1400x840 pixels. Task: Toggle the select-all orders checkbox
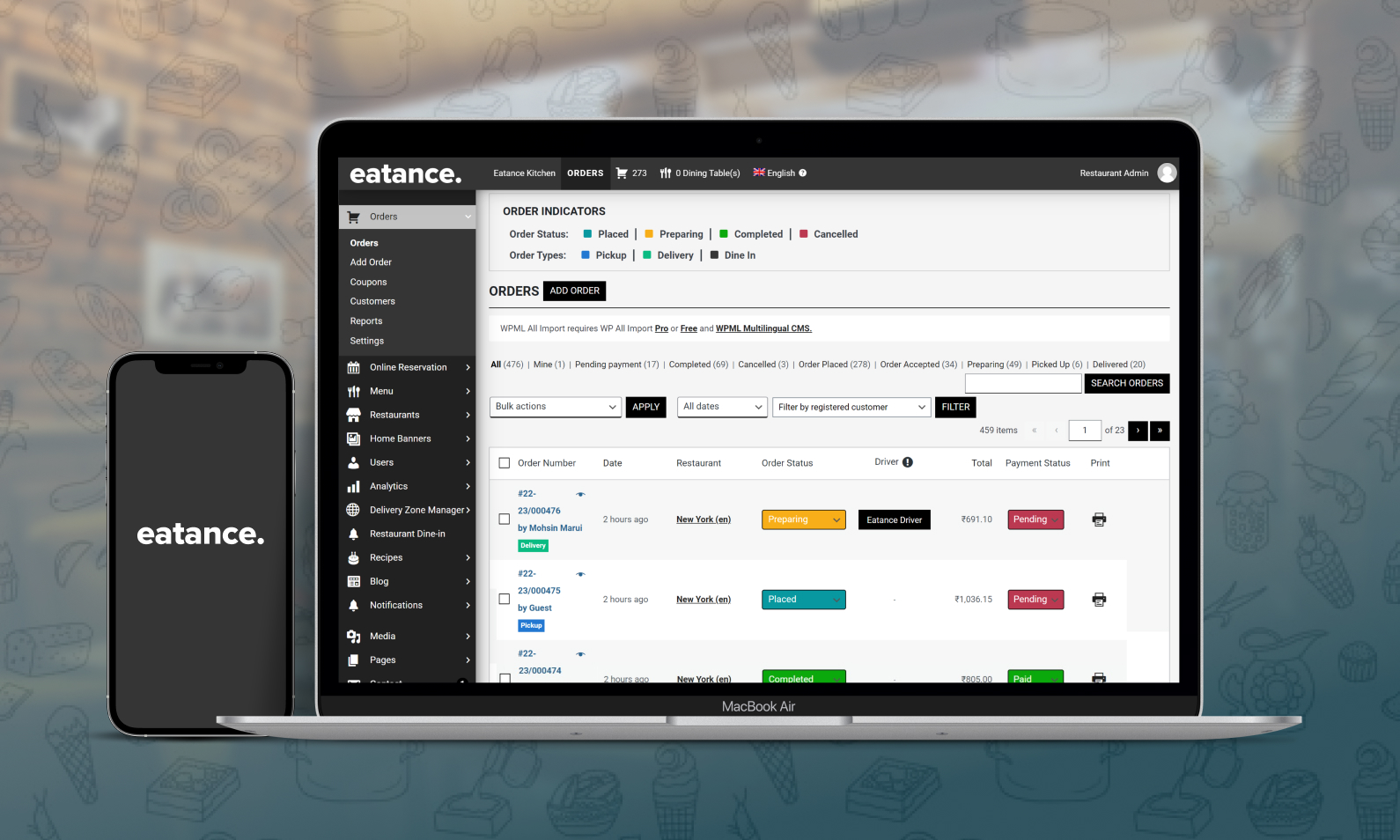(x=505, y=463)
